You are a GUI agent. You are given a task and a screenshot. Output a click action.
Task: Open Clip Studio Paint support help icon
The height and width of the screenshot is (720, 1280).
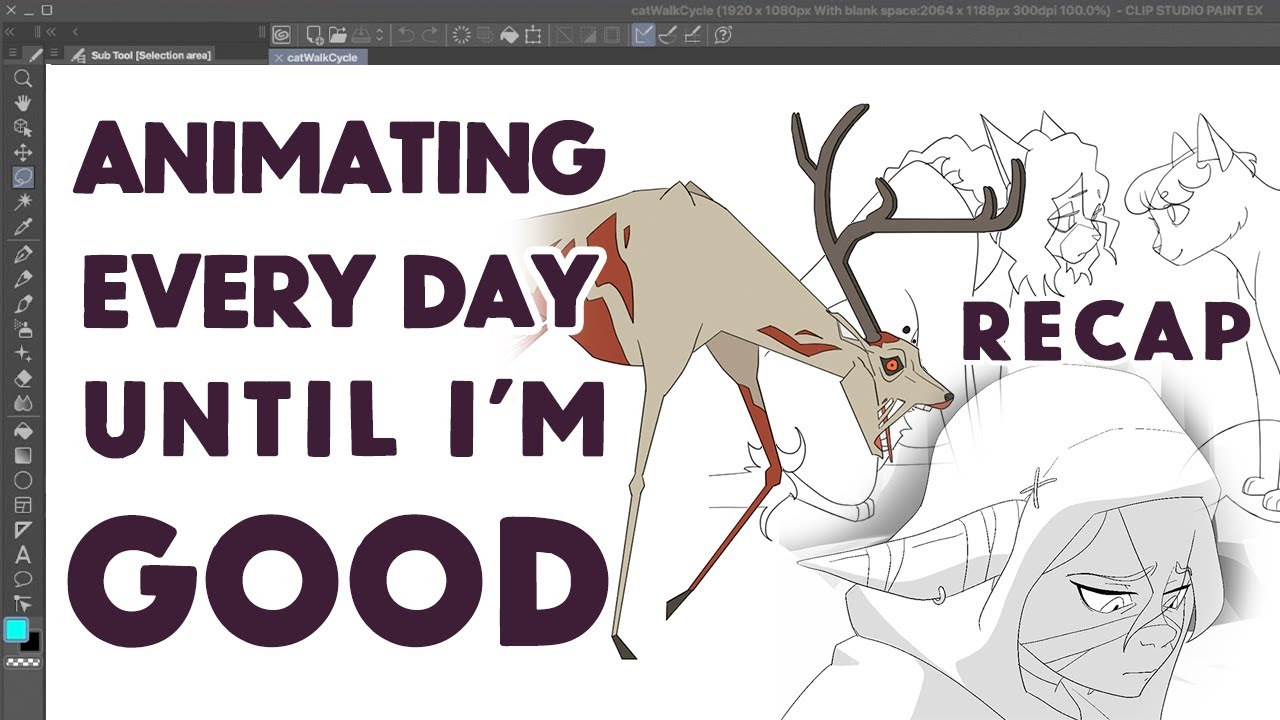point(723,35)
